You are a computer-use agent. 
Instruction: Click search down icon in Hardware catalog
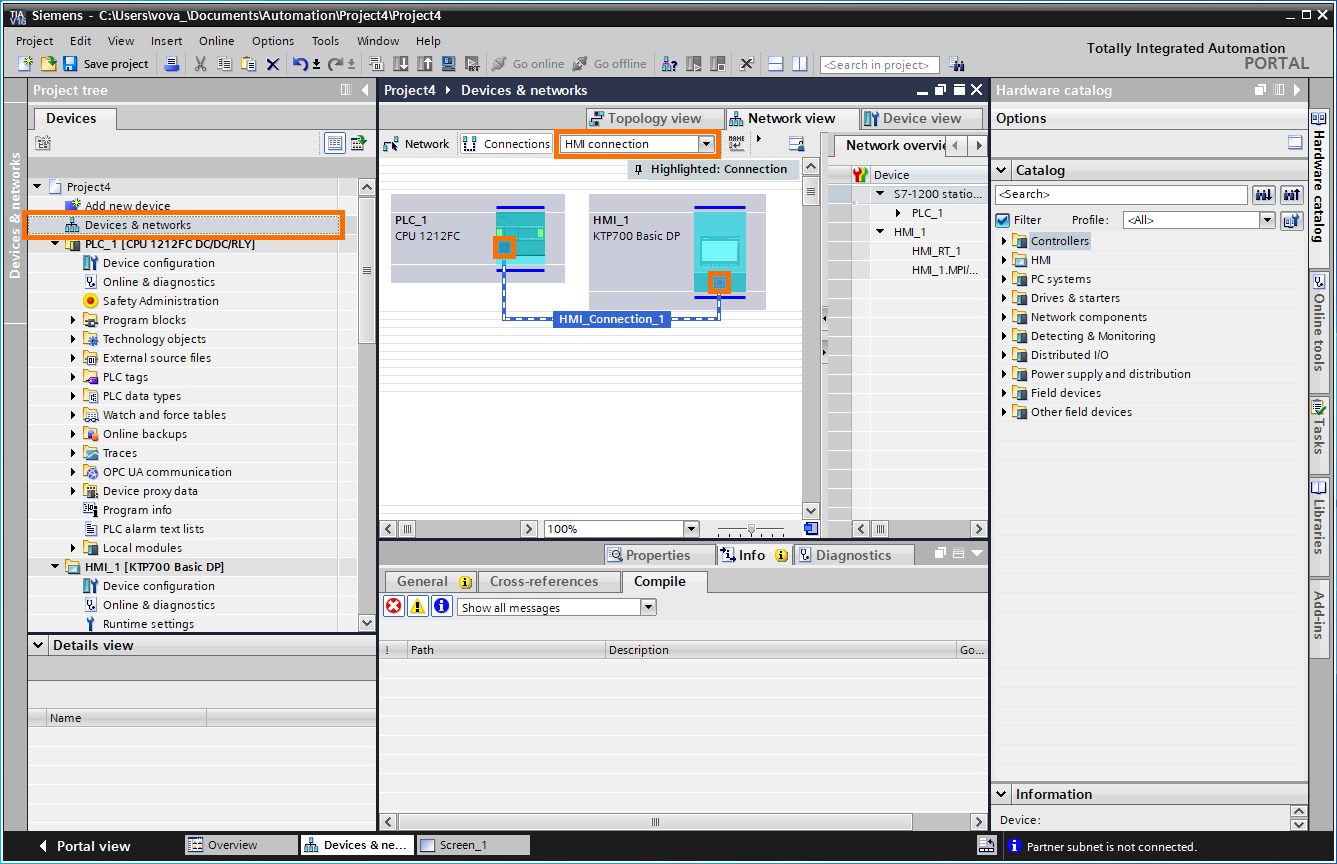click(1263, 194)
